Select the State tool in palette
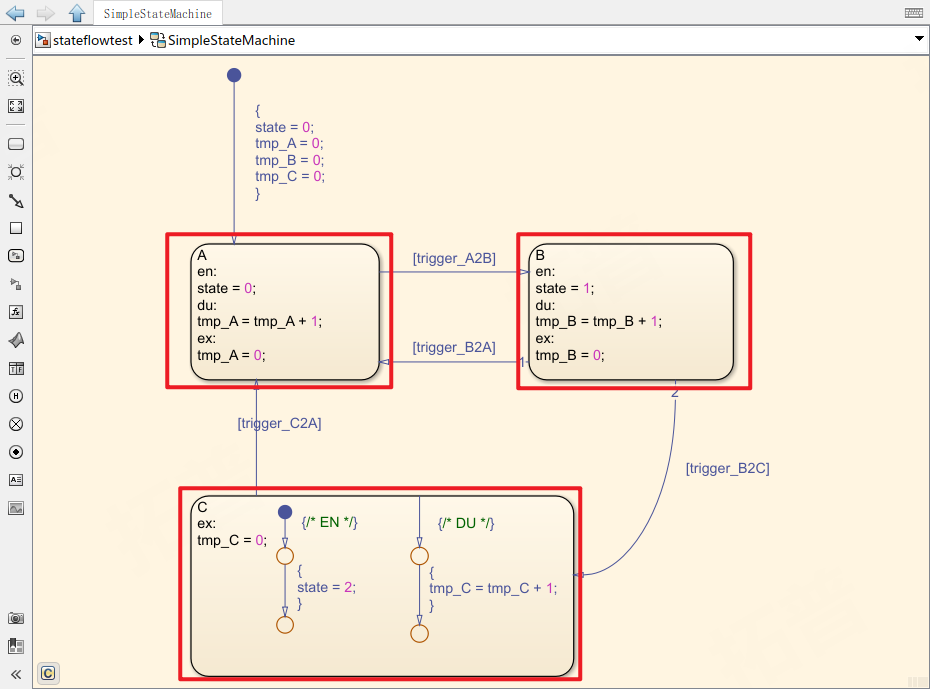The width and height of the screenshot is (930, 689). pyautogui.click(x=16, y=144)
